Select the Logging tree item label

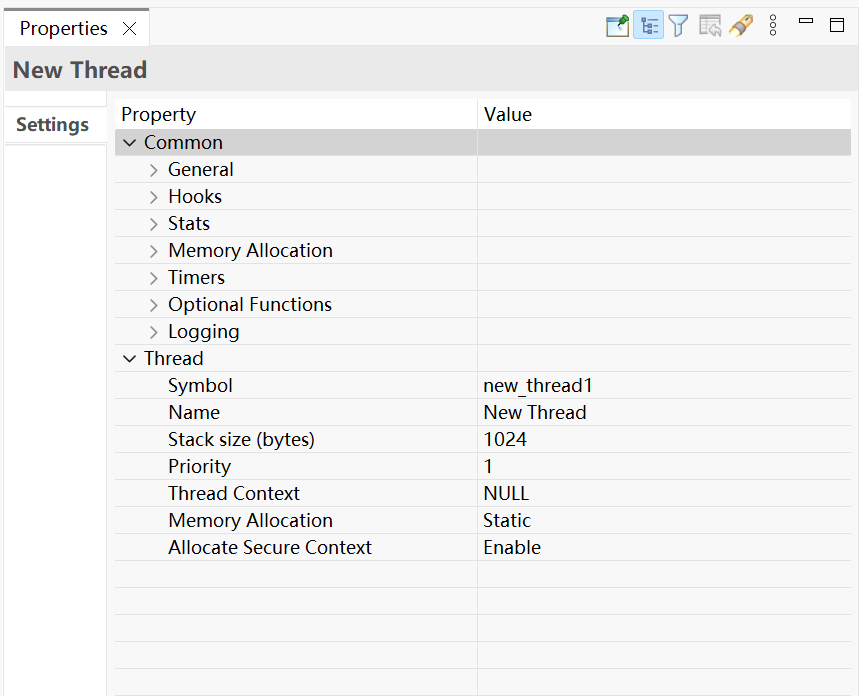[x=203, y=332]
